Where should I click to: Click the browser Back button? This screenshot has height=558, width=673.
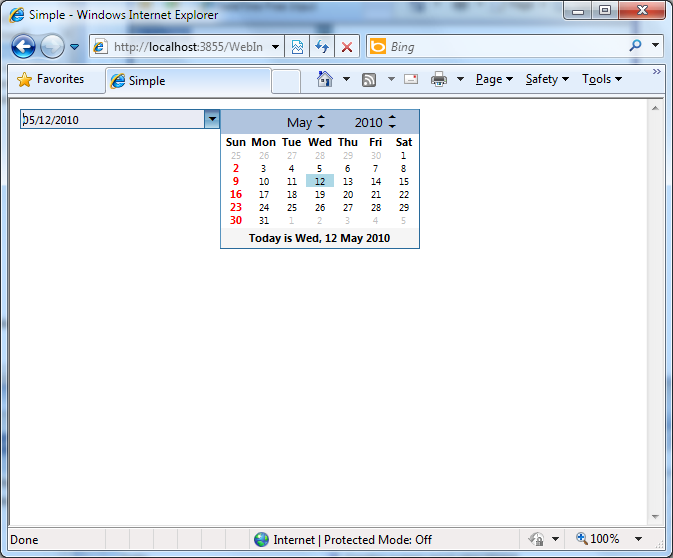tap(23, 47)
